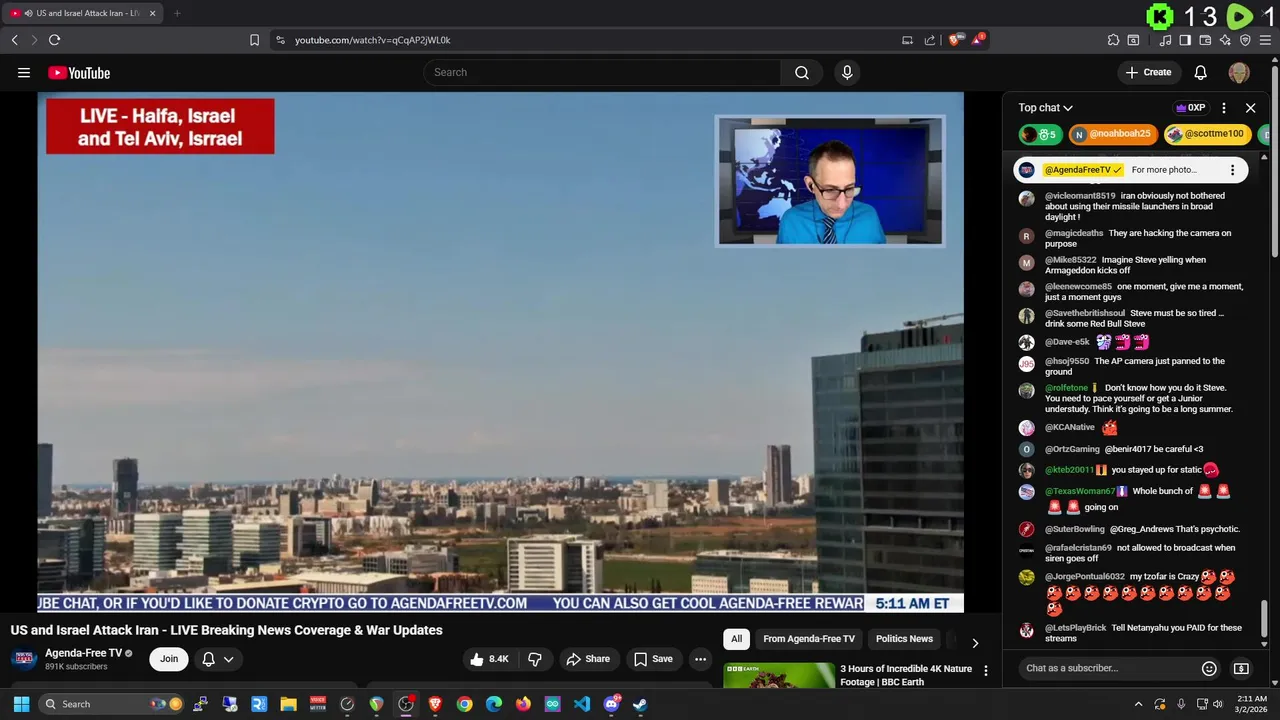Click the live video player

click(501, 352)
